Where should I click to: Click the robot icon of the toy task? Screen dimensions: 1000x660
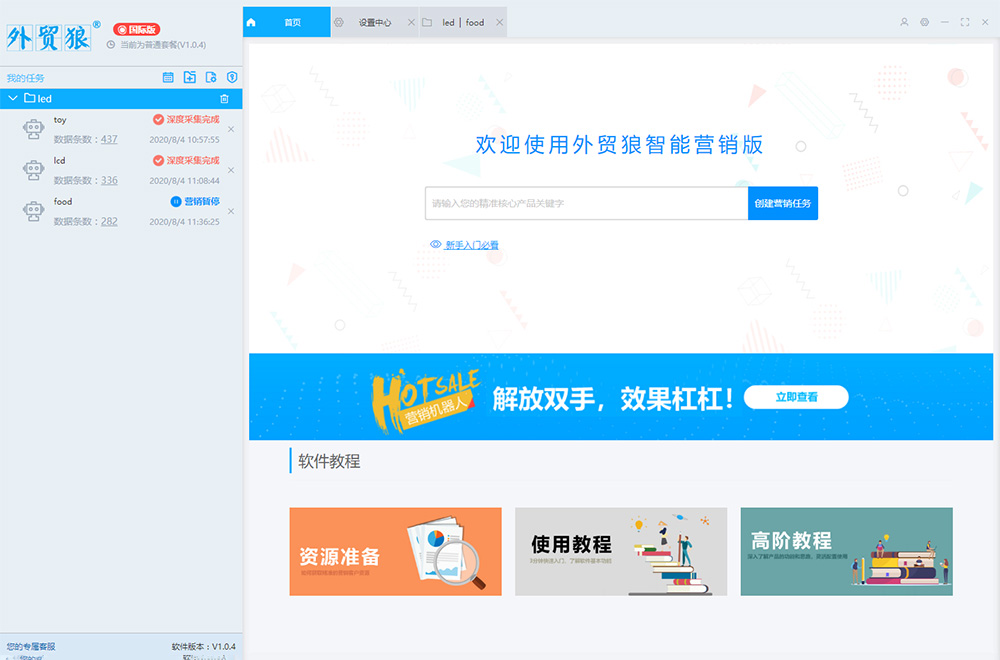(33, 129)
